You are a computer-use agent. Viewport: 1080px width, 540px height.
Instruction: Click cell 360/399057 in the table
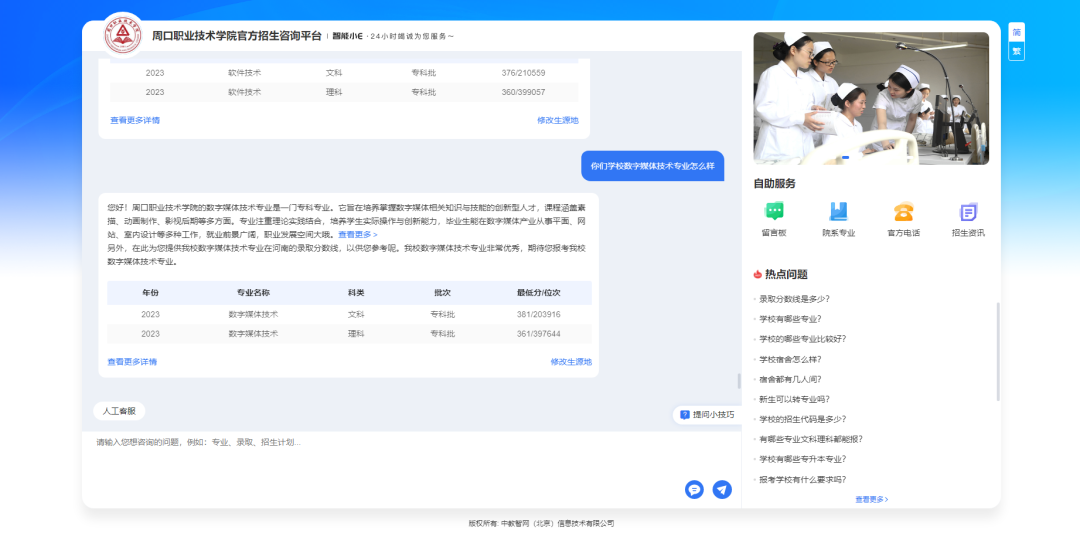point(523,92)
